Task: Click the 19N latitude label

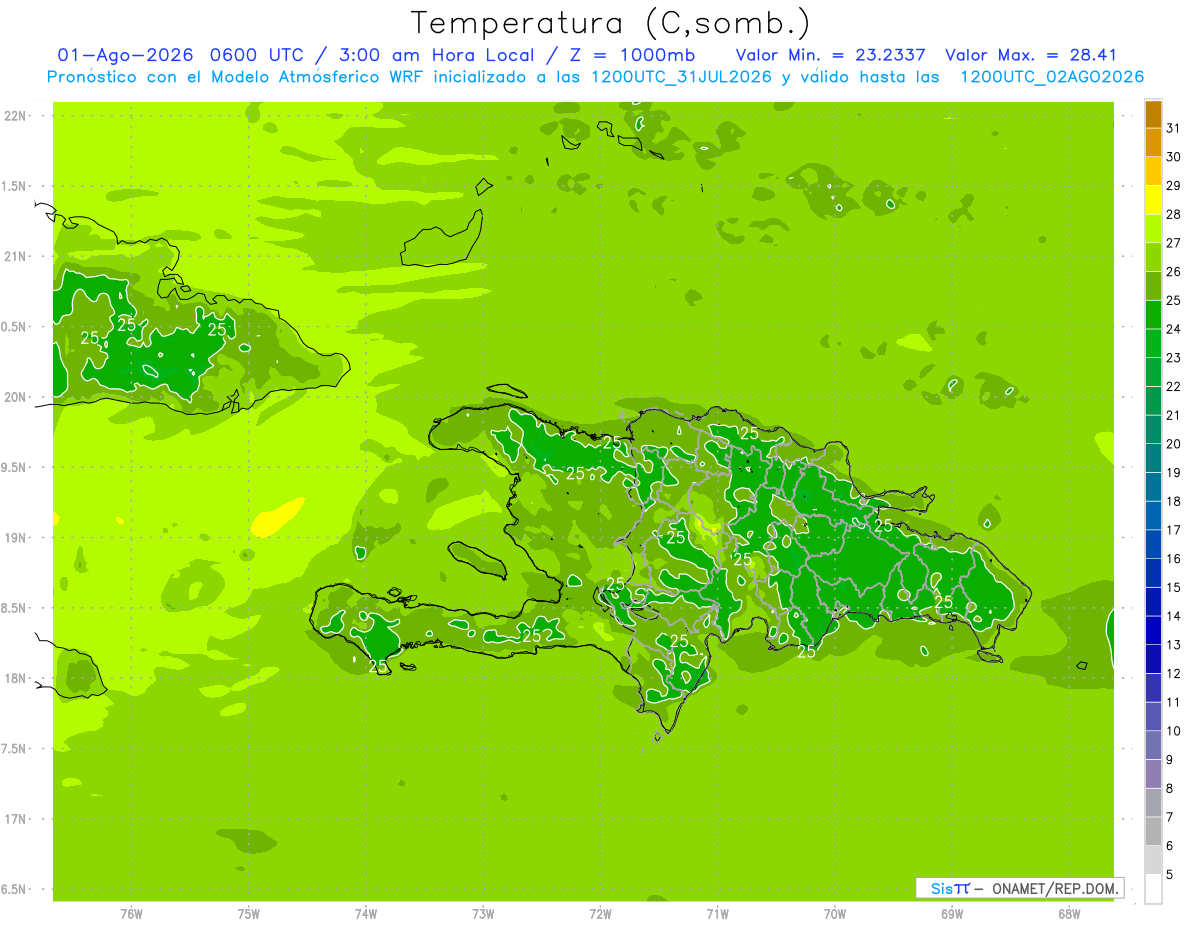Action: (16, 538)
